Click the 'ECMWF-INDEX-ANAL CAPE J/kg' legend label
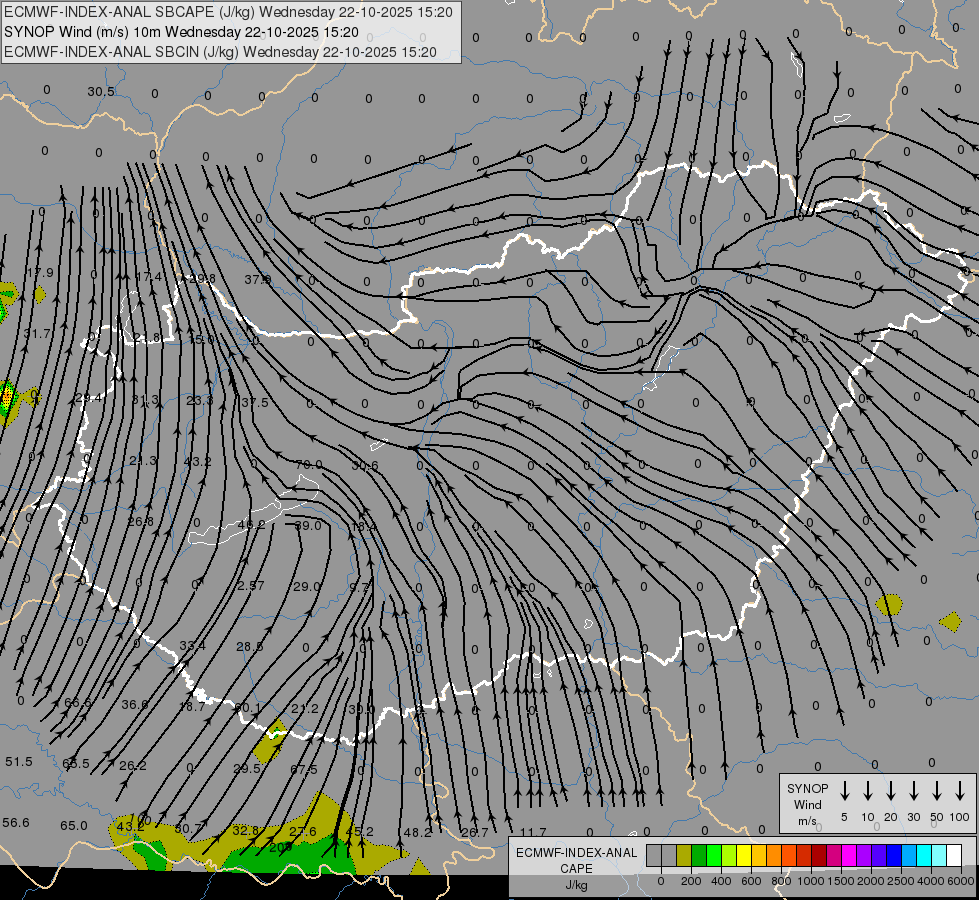Screen dimensions: 979x900 (x=576, y=868)
